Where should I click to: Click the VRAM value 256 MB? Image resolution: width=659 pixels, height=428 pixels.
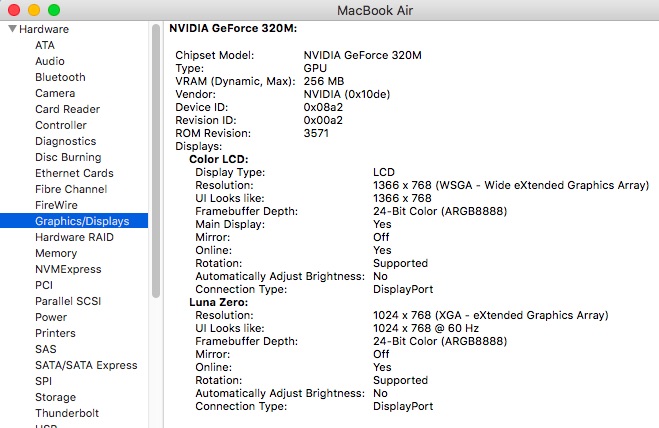(x=324, y=81)
